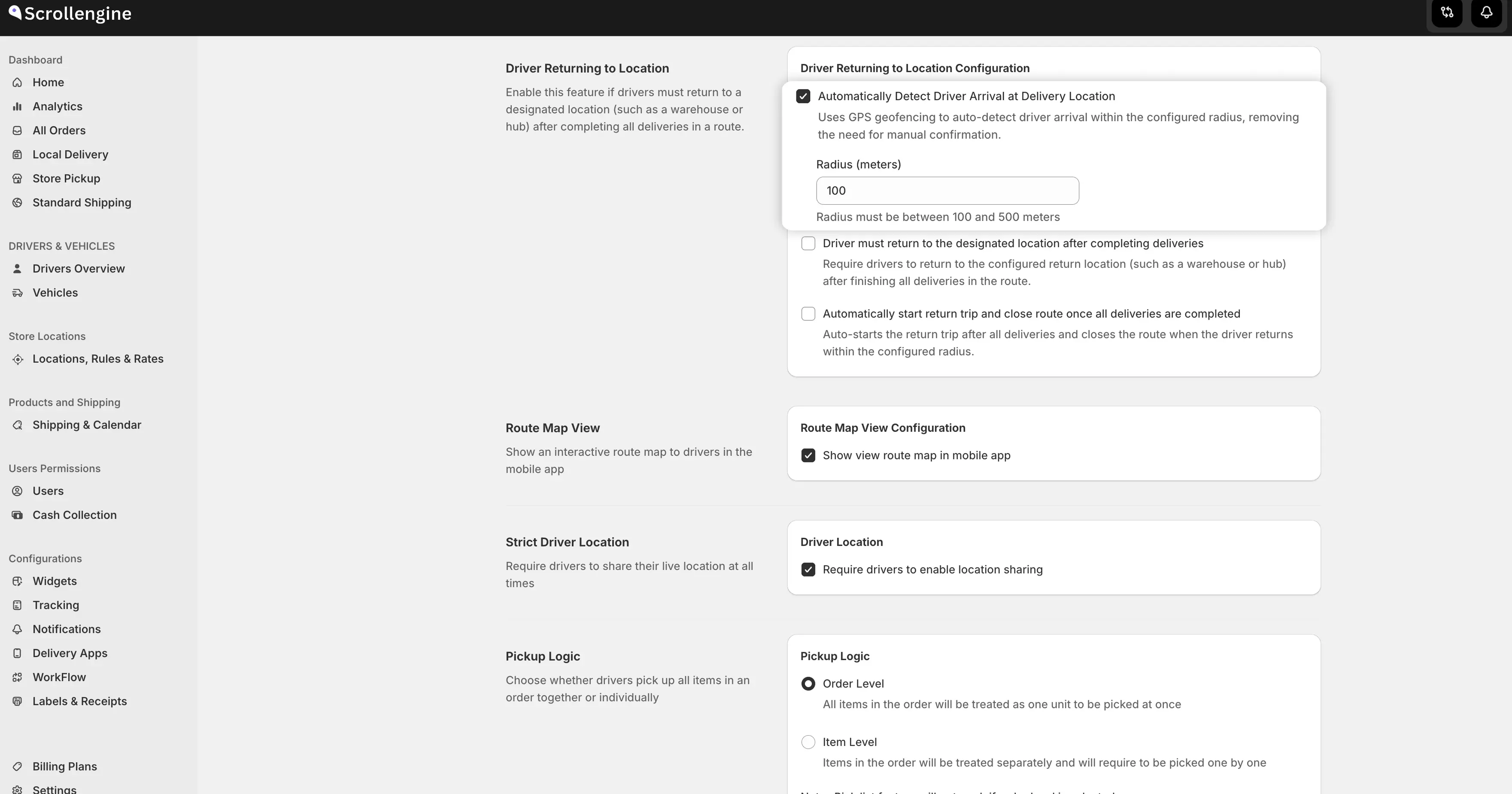
Task: Open Locations, Rules & Rates page
Action: click(97, 359)
